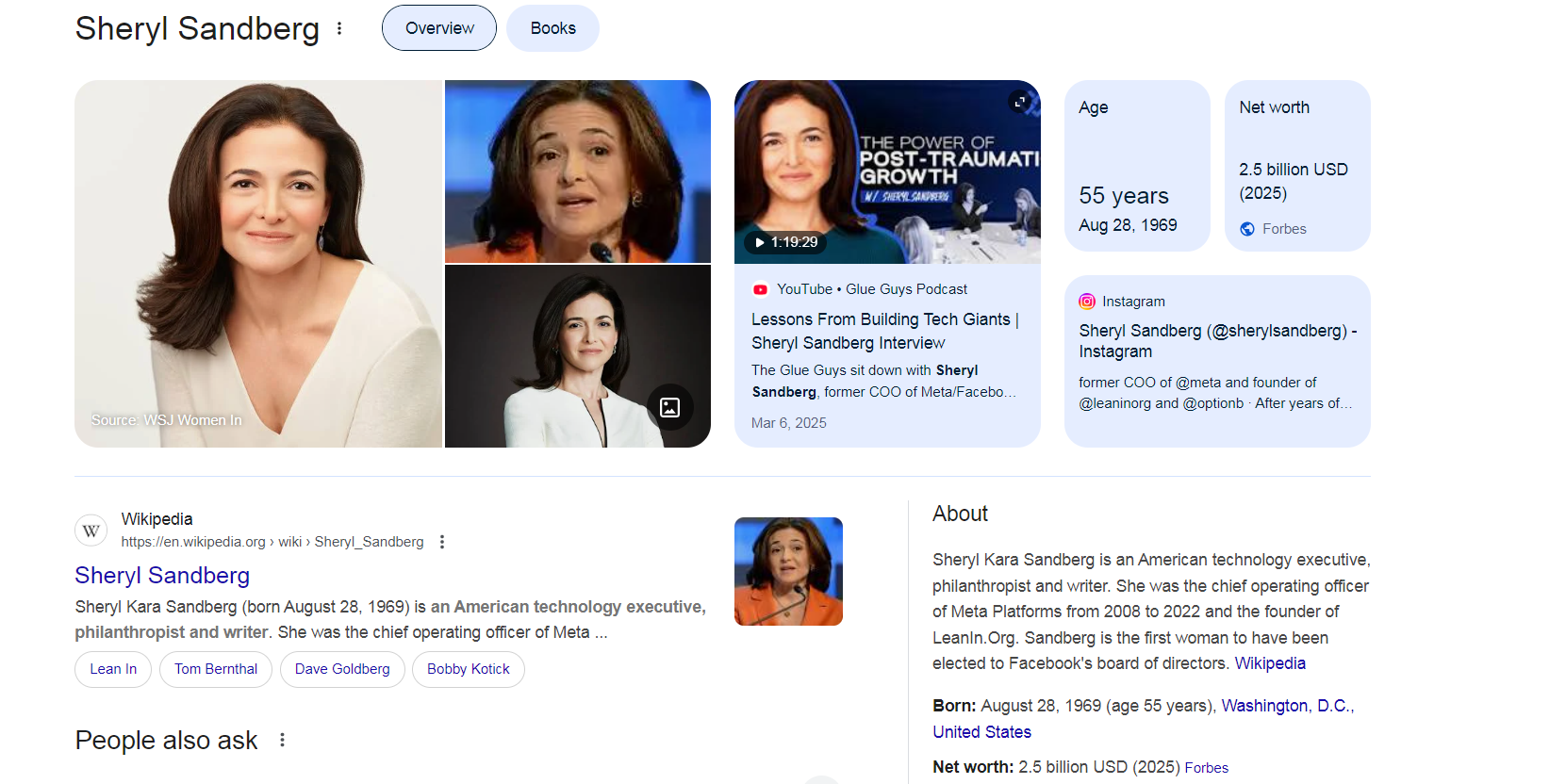Play the 1:19:29 video
Viewport: 1566px width, 784px height.
pos(785,242)
